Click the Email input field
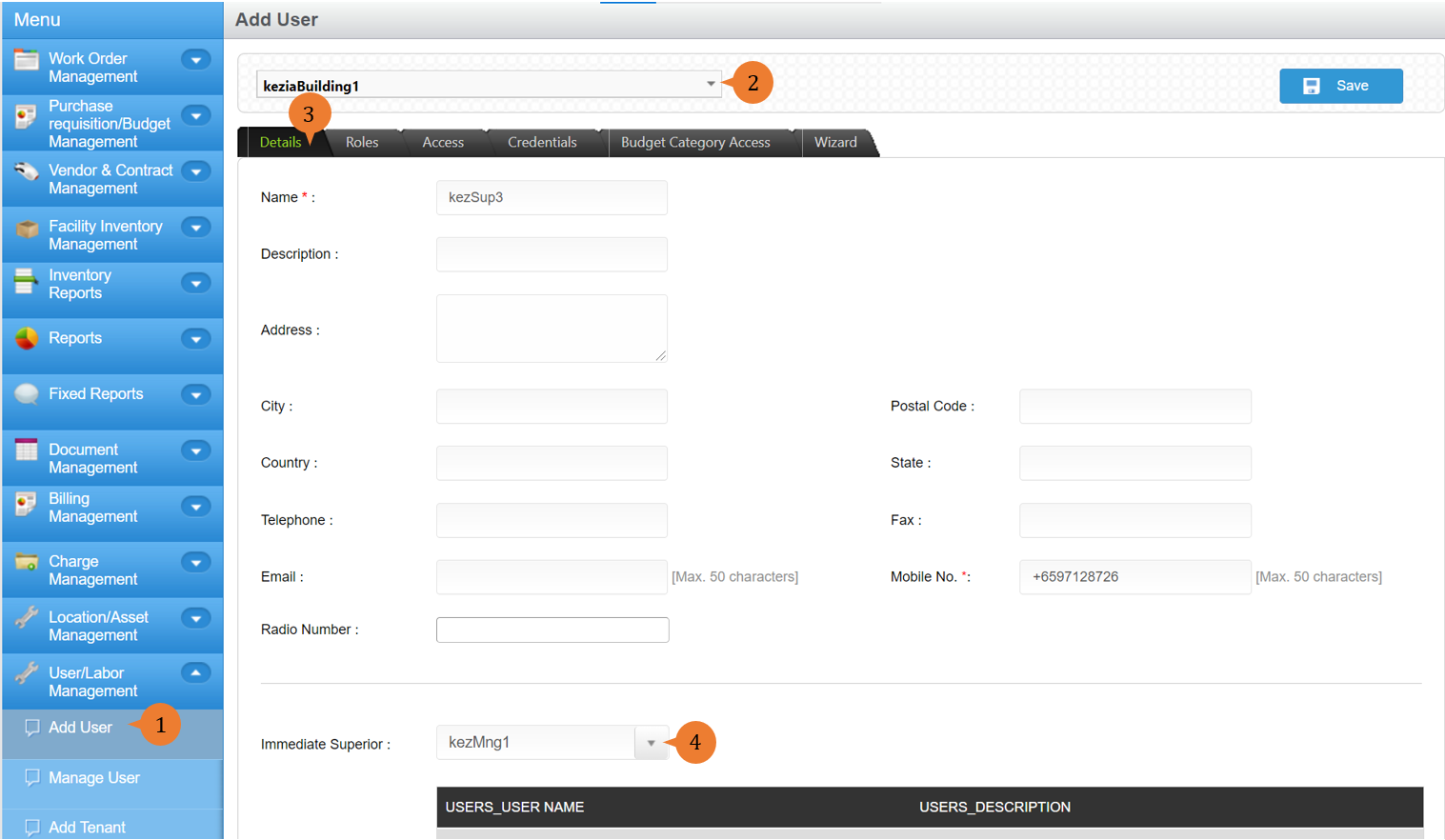This screenshot has height=840, width=1445. pyautogui.click(x=552, y=577)
